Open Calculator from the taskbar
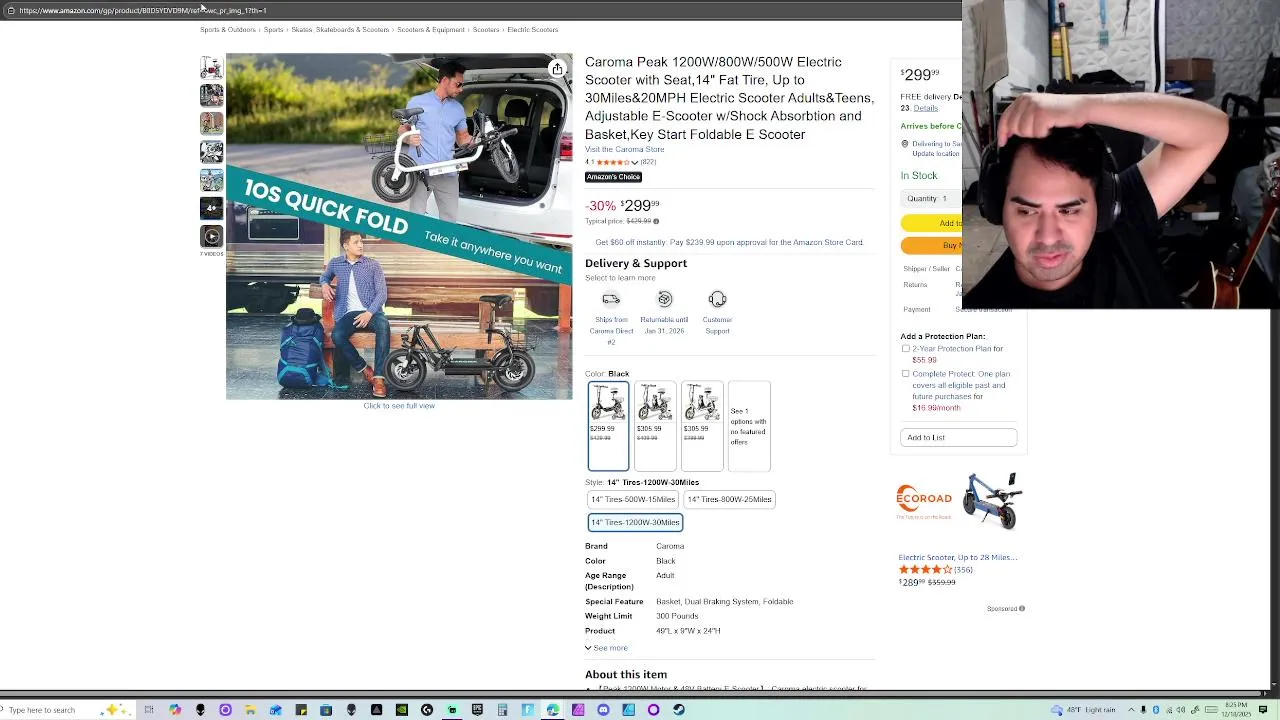Image resolution: width=1280 pixels, height=720 pixels. pos(502,710)
